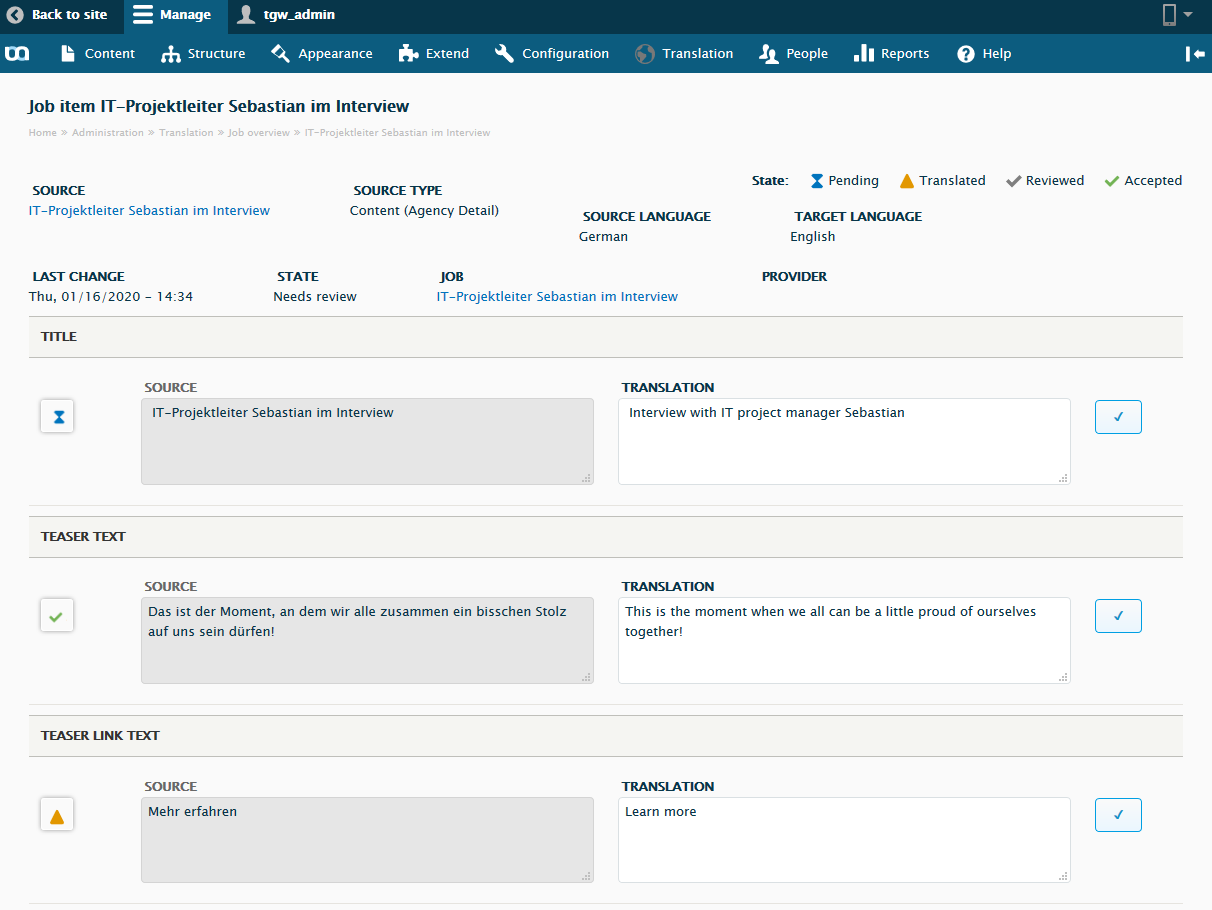Open the Structure menu

tap(203, 54)
